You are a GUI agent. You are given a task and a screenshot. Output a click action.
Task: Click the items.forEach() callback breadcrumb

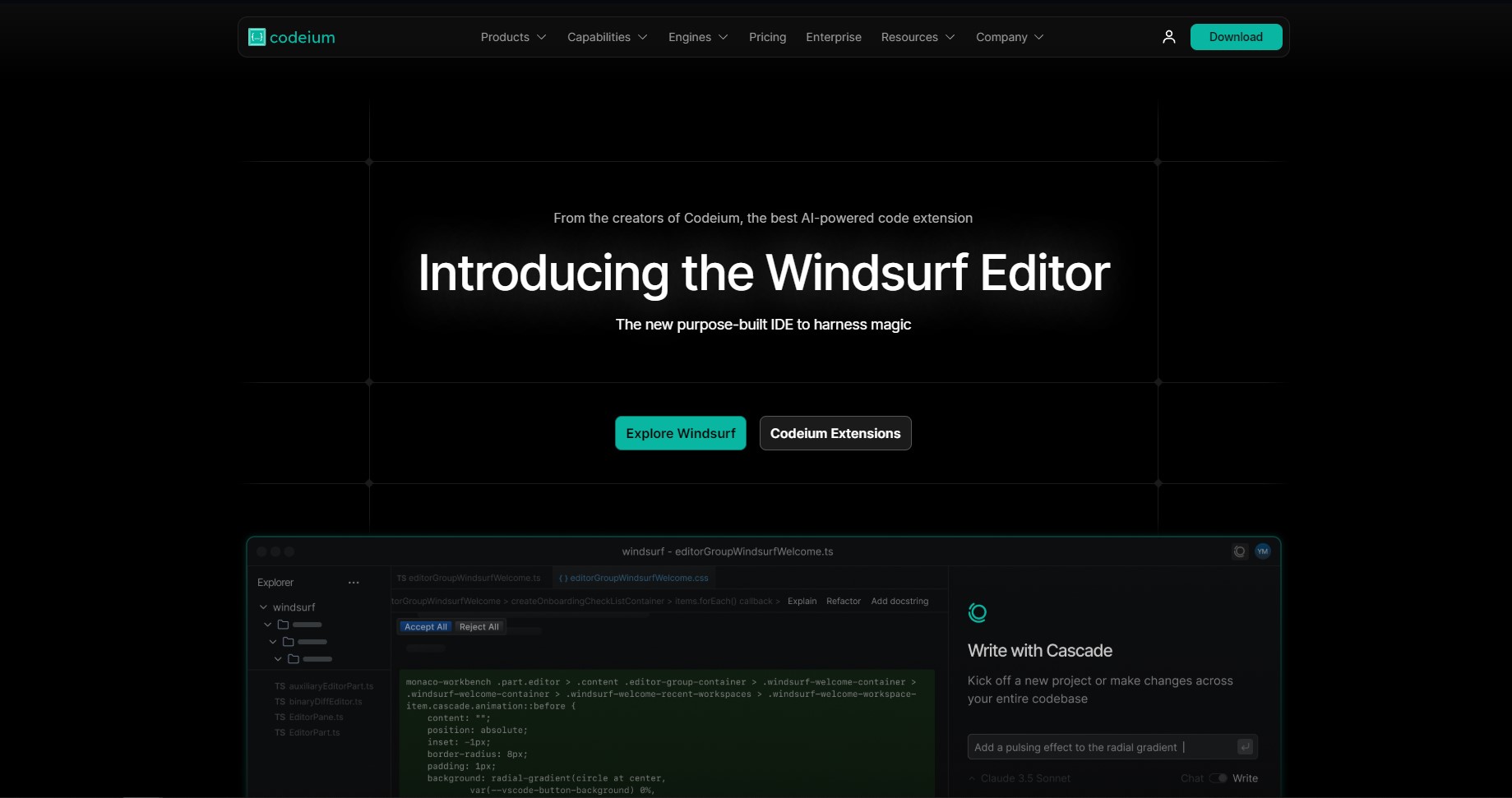(x=724, y=601)
